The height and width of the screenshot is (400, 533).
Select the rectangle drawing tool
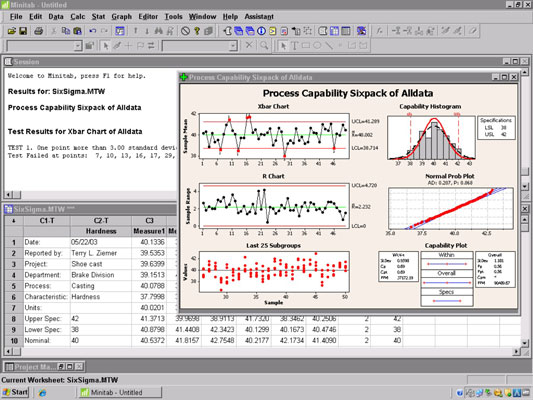[306, 46]
